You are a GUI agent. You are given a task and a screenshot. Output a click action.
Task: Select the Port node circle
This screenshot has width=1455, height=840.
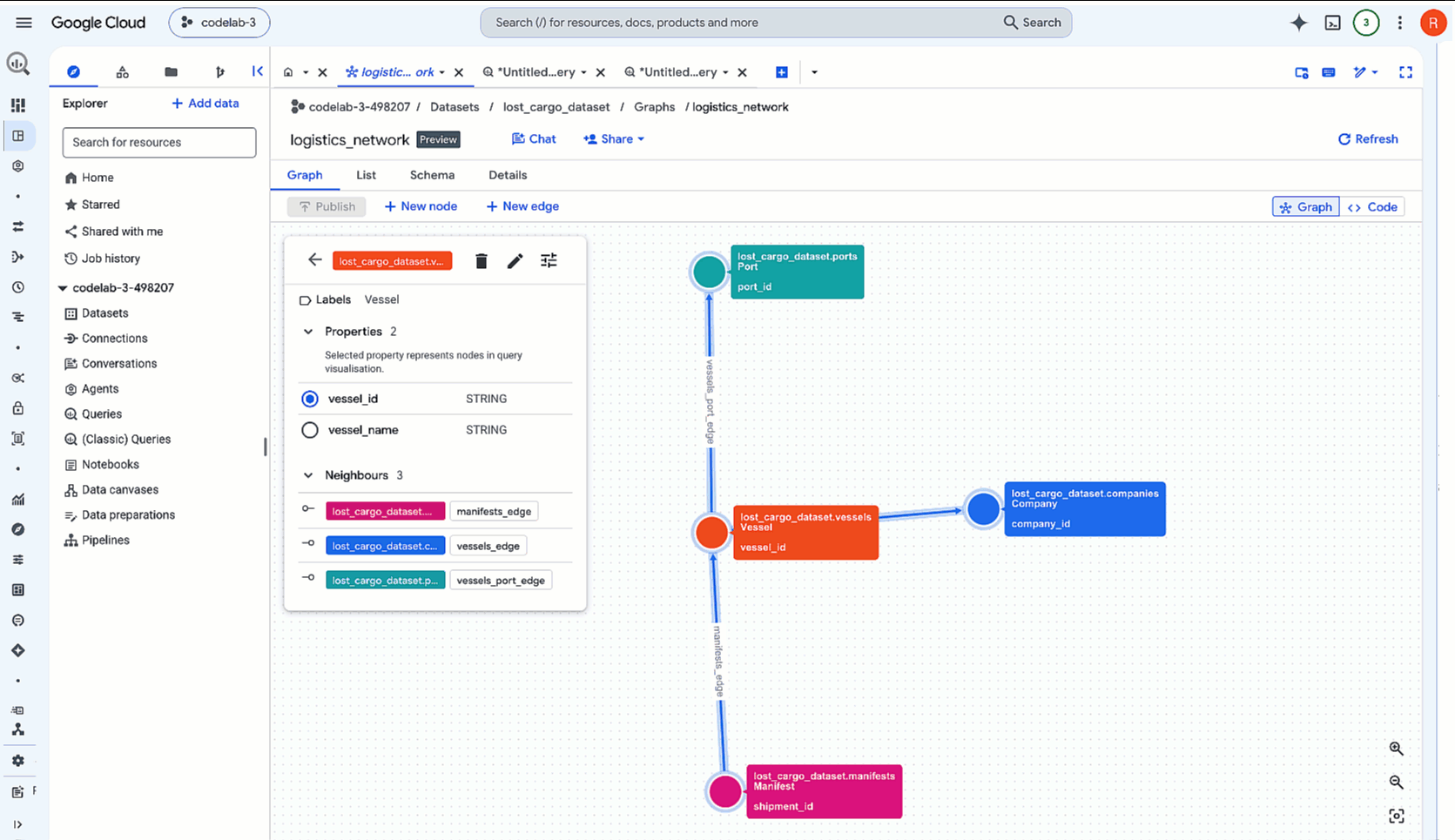pyautogui.click(x=710, y=272)
